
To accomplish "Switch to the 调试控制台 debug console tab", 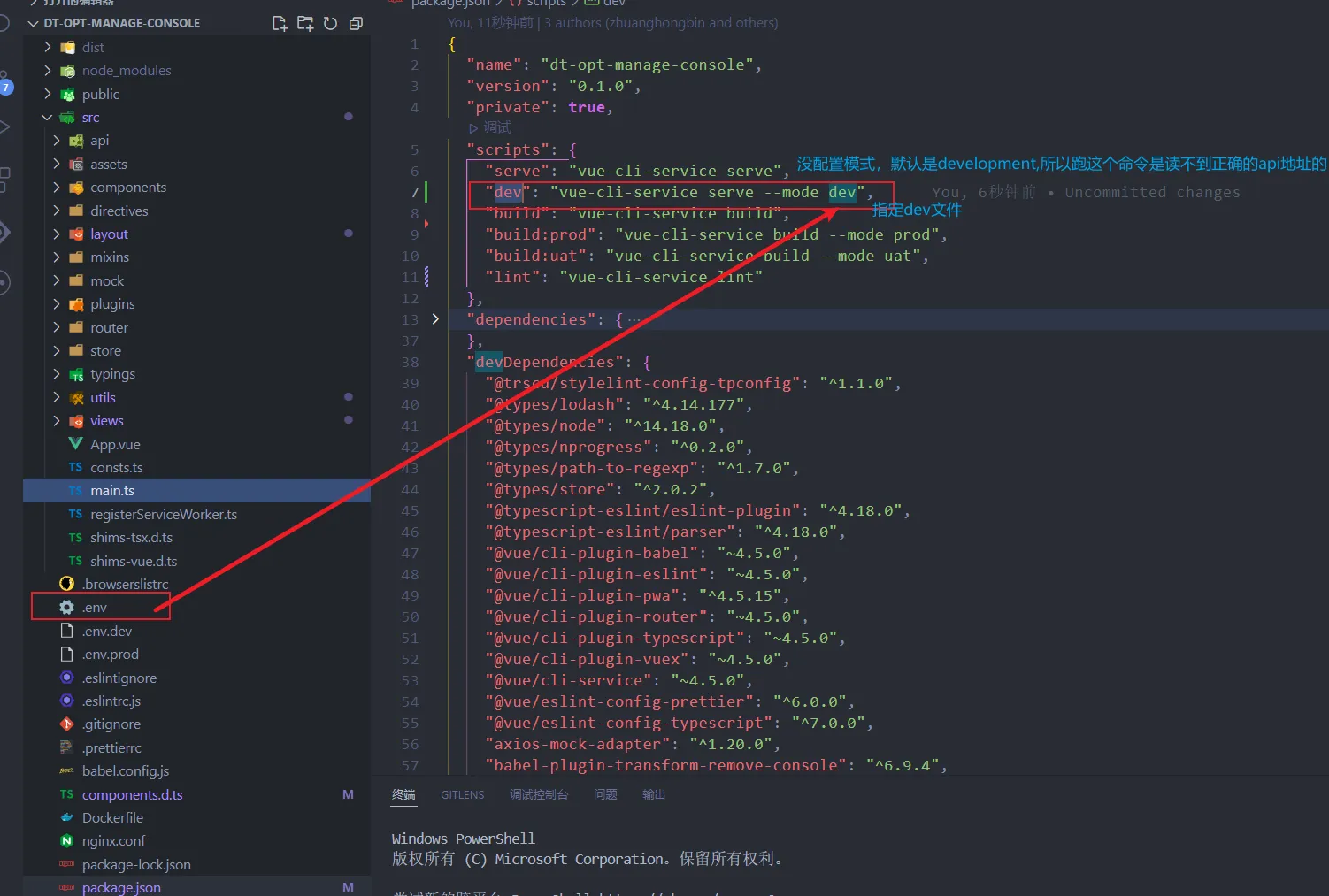I will pyautogui.click(x=538, y=795).
